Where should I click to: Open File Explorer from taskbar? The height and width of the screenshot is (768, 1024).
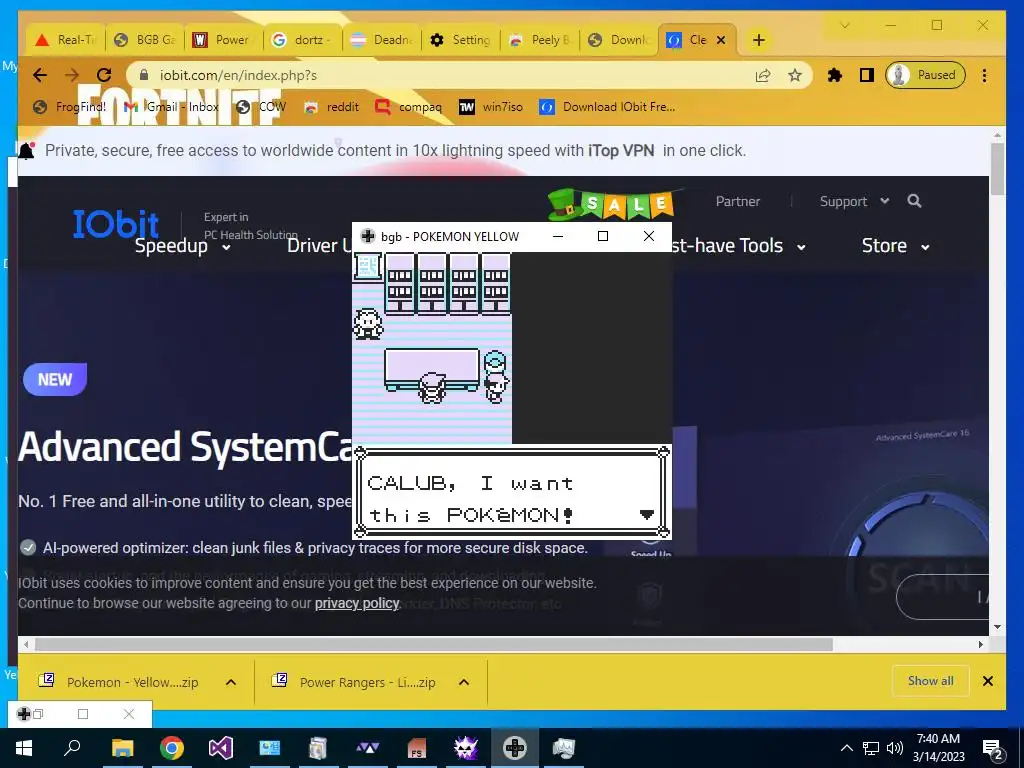click(122, 748)
